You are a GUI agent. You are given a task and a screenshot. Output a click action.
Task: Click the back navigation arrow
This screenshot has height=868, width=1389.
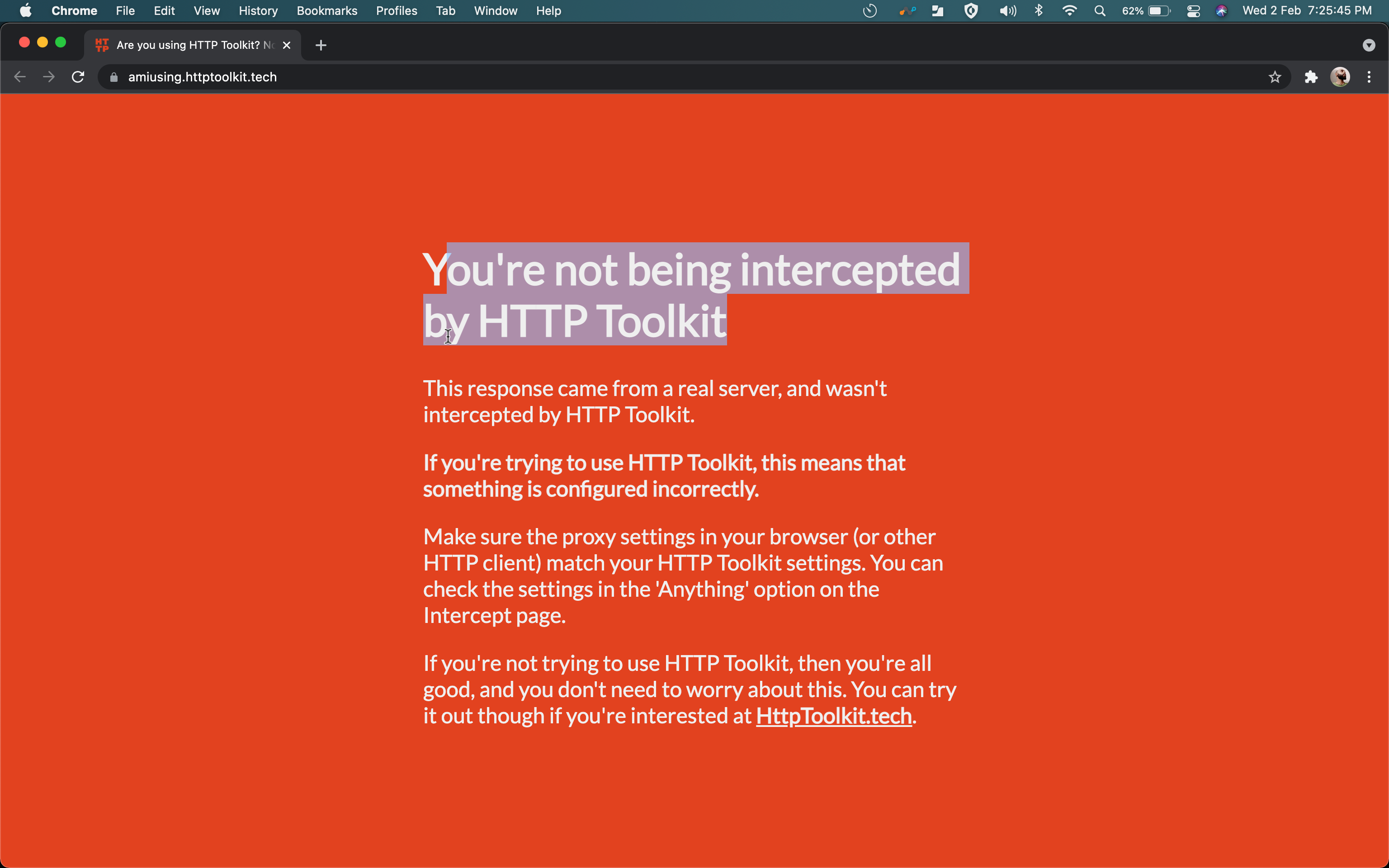[19, 76]
